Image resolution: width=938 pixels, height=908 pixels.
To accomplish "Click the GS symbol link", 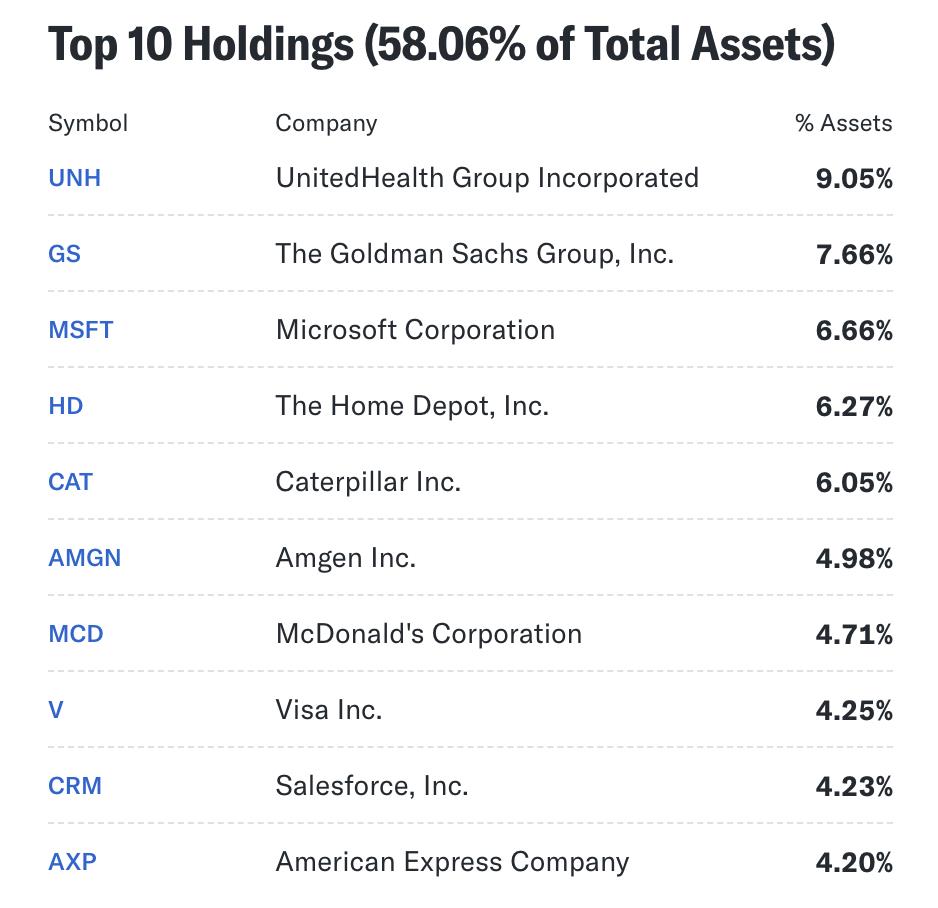I will [x=64, y=254].
